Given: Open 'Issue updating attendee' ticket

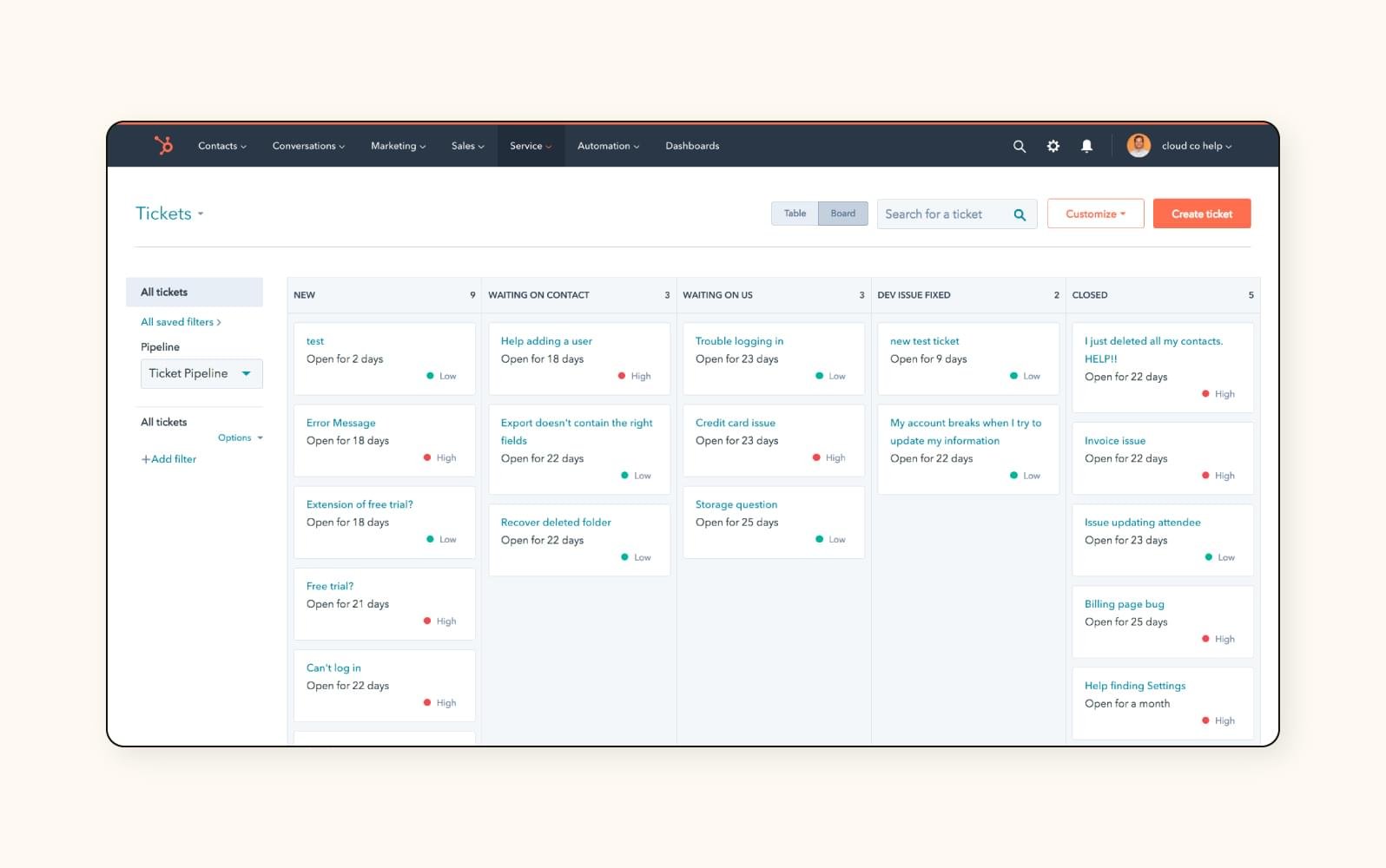Looking at the screenshot, I should 1143,522.
